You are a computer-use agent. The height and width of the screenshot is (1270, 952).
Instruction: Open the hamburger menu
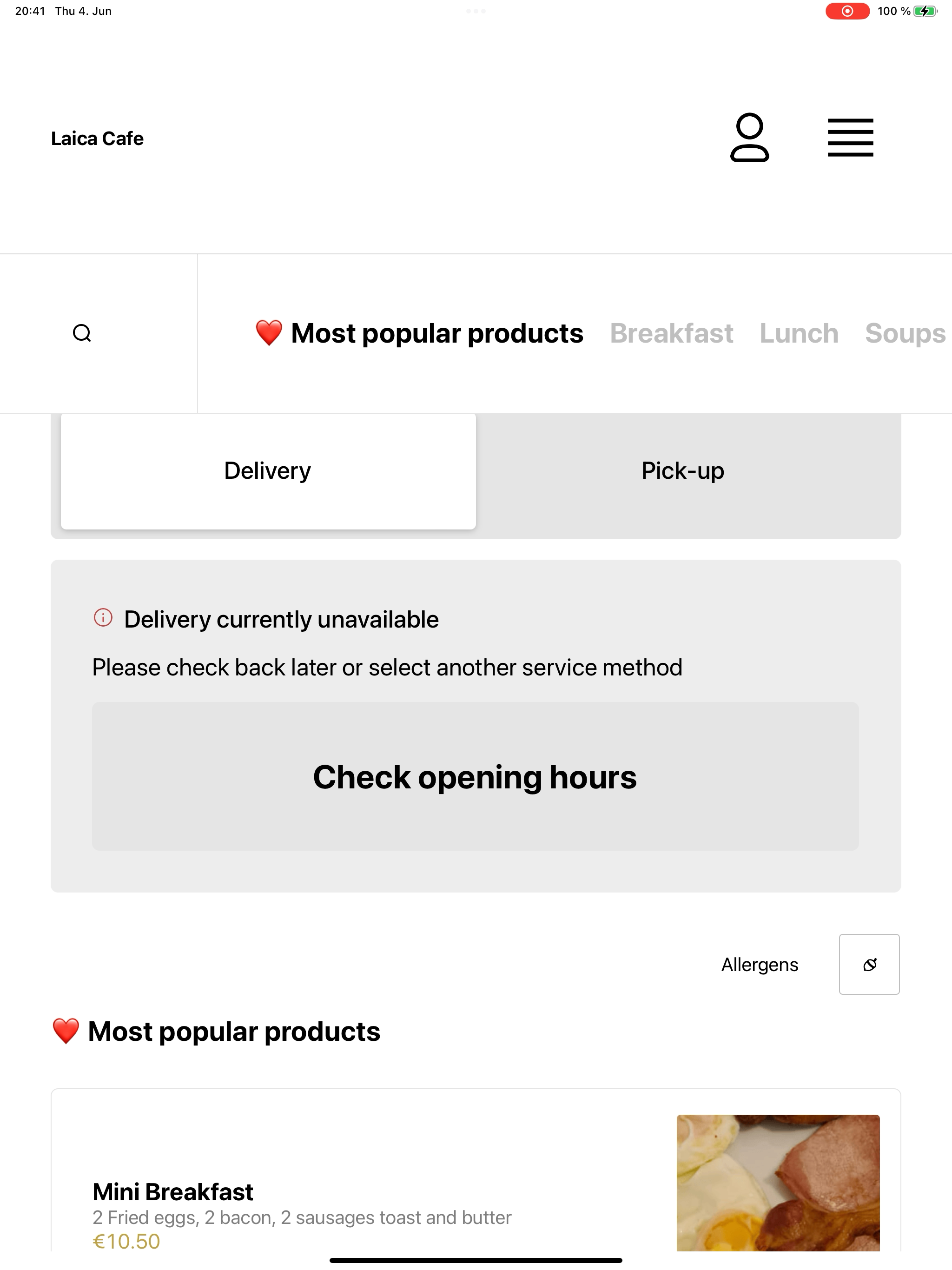click(x=850, y=138)
